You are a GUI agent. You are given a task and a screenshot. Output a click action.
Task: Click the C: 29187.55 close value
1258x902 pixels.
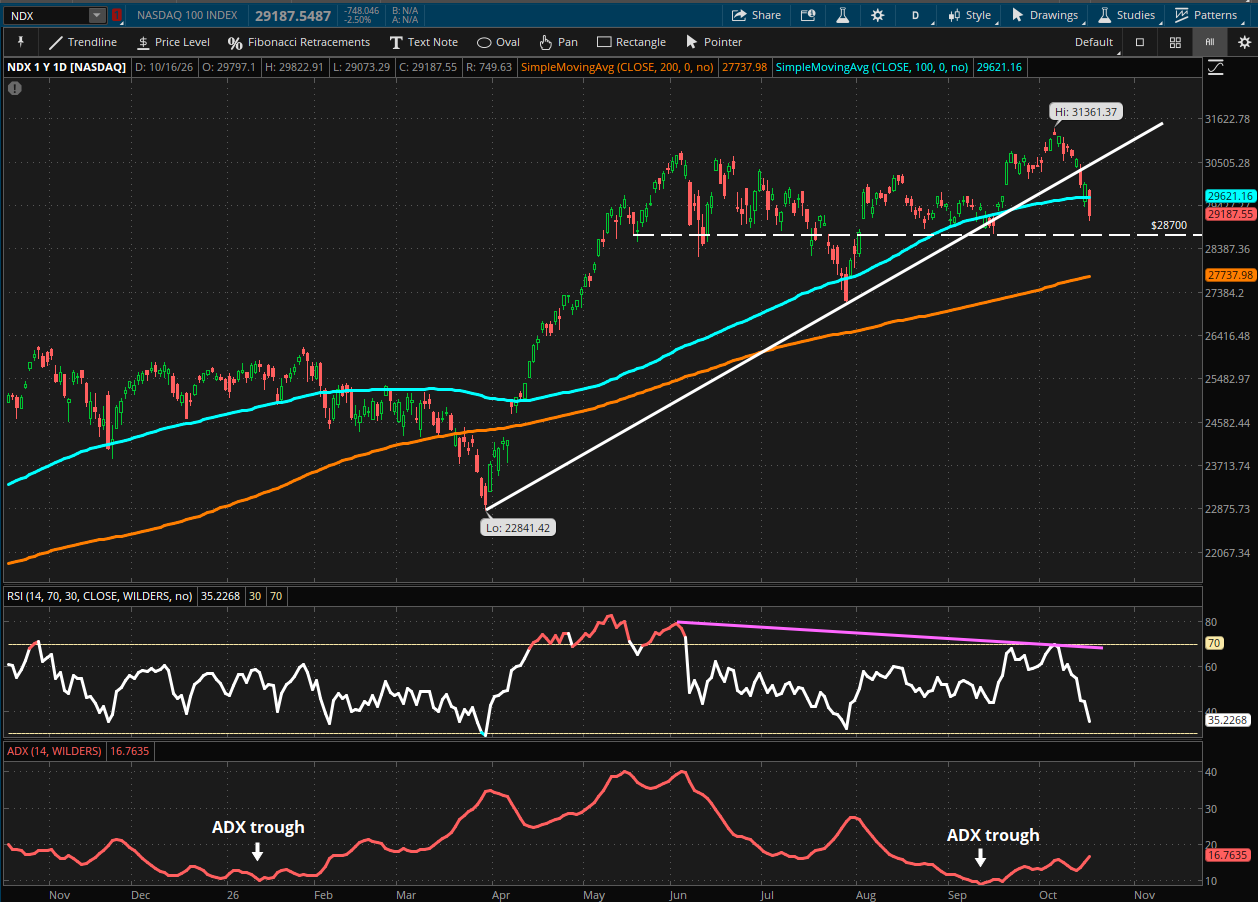coord(428,67)
